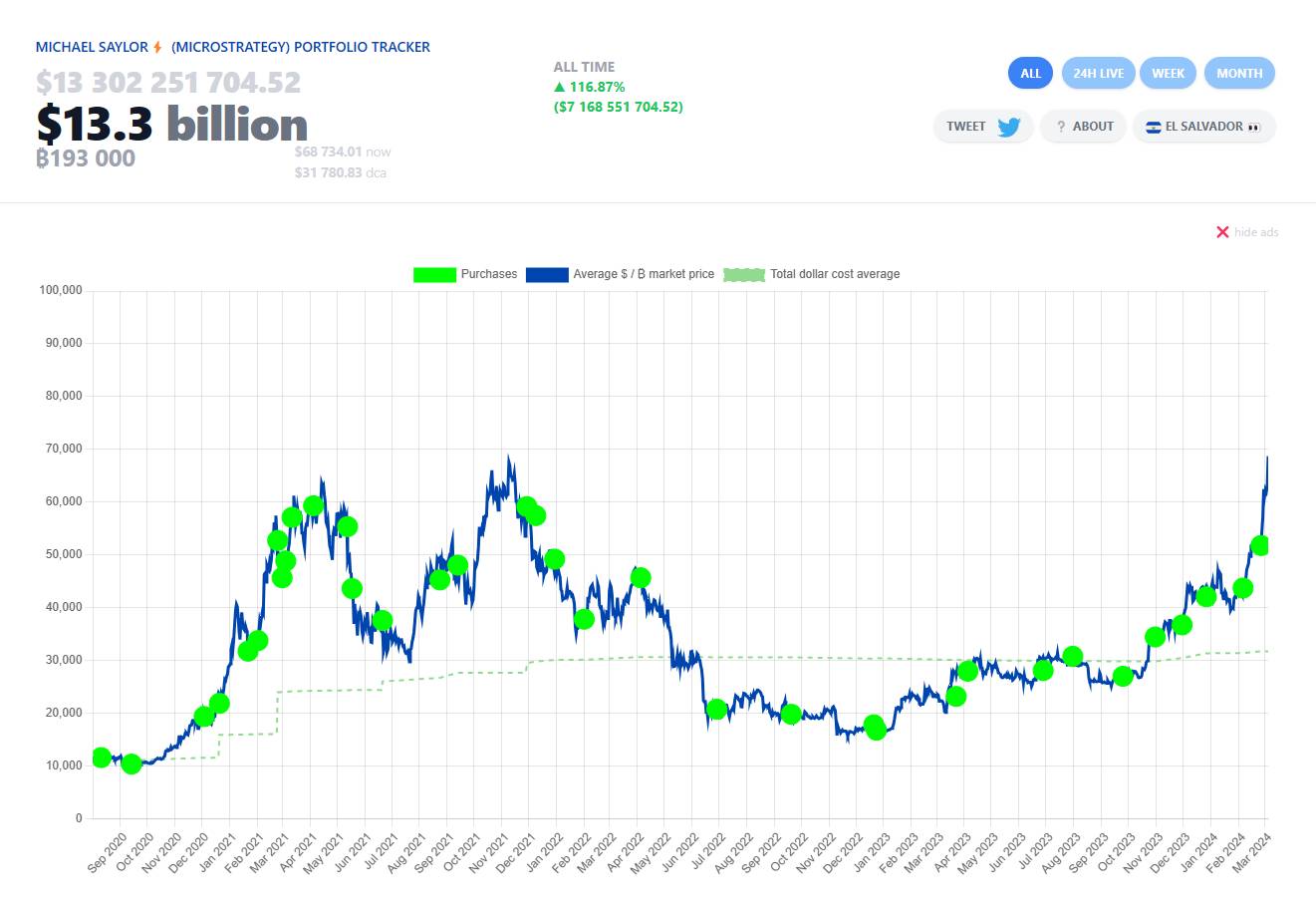Image resolution: width=1316 pixels, height=916 pixels.
Task: Click the question mark icon beside ABOUT
Action: 1061,127
